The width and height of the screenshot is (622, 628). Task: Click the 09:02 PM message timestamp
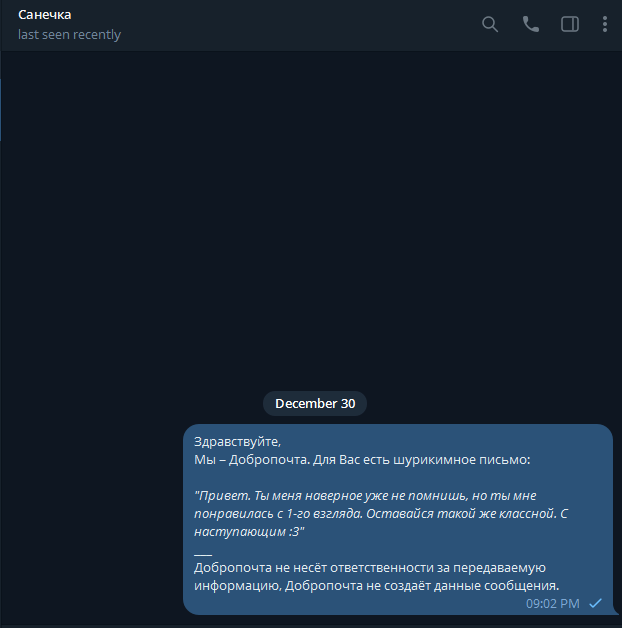(x=552, y=603)
